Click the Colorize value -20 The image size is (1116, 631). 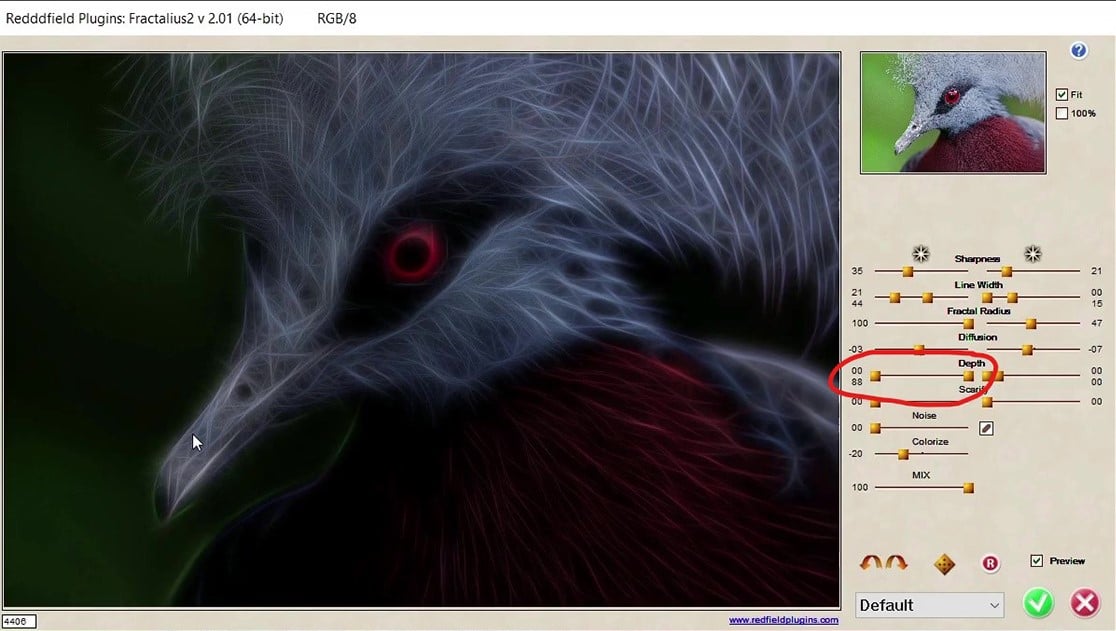tap(856, 454)
